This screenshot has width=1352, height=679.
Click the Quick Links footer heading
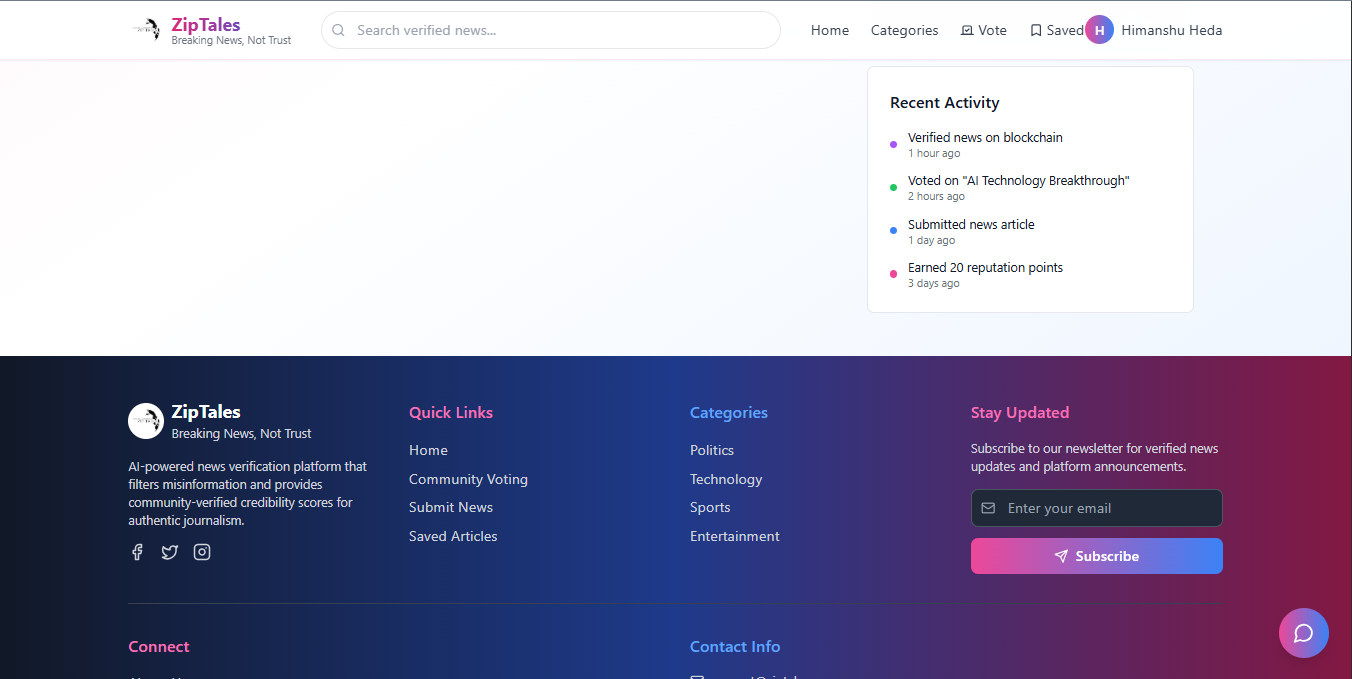click(x=451, y=412)
